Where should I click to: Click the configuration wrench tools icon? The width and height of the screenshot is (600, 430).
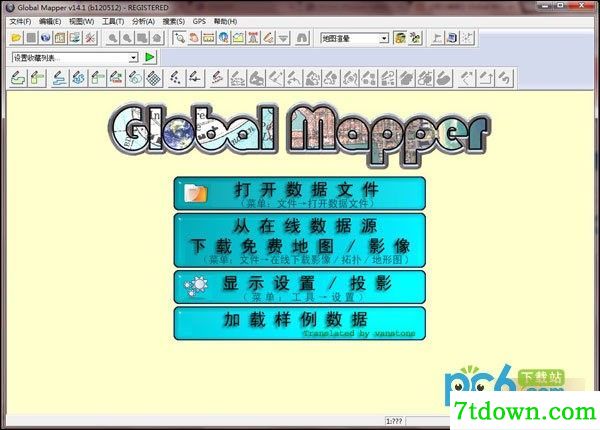click(x=90, y=38)
